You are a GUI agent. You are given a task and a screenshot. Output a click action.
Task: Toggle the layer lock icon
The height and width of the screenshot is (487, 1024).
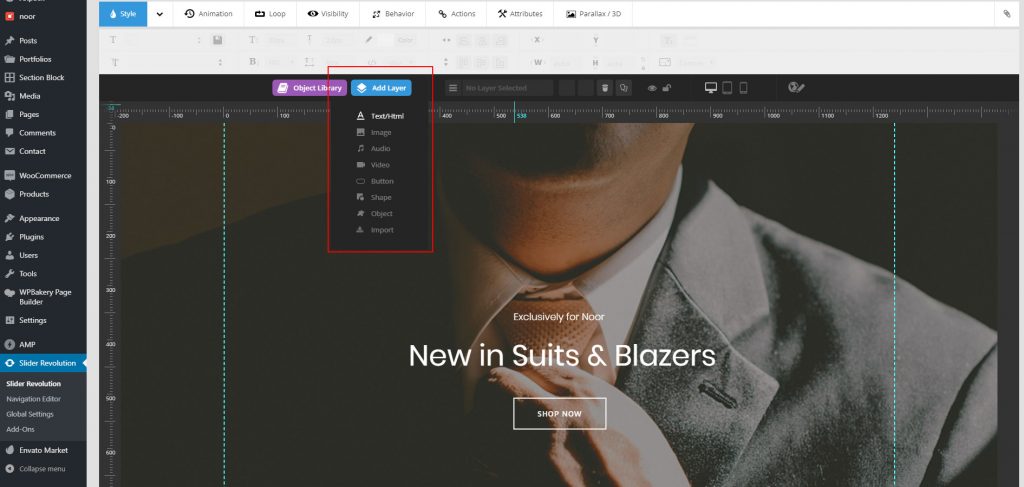pos(667,88)
